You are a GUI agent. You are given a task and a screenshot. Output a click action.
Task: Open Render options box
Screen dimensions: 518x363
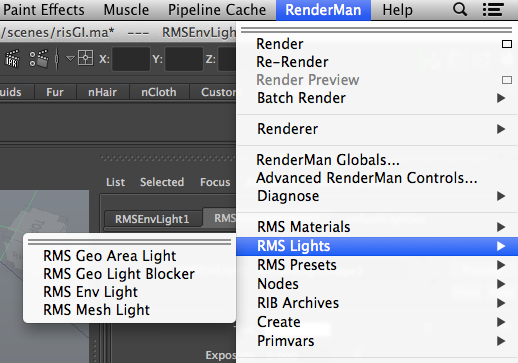click(x=507, y=44)
